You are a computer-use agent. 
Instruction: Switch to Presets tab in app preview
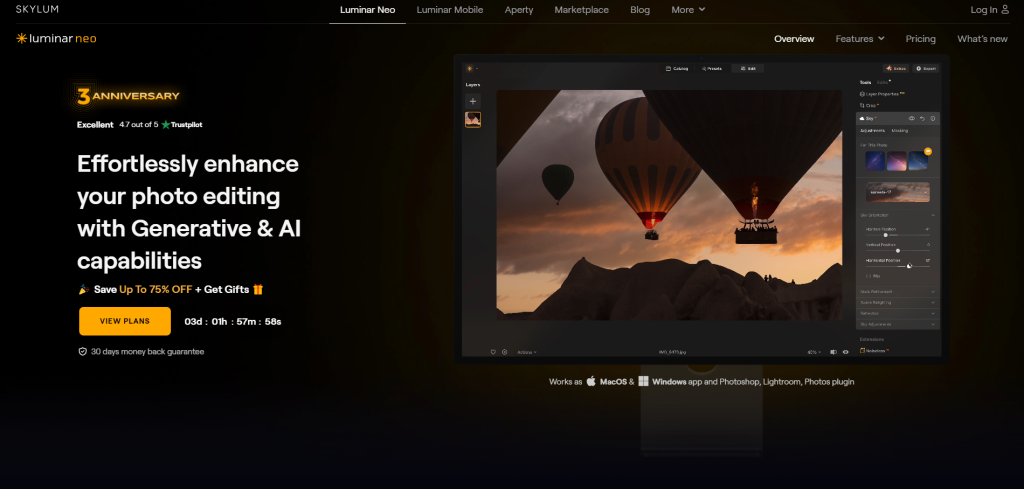point(712,68)
